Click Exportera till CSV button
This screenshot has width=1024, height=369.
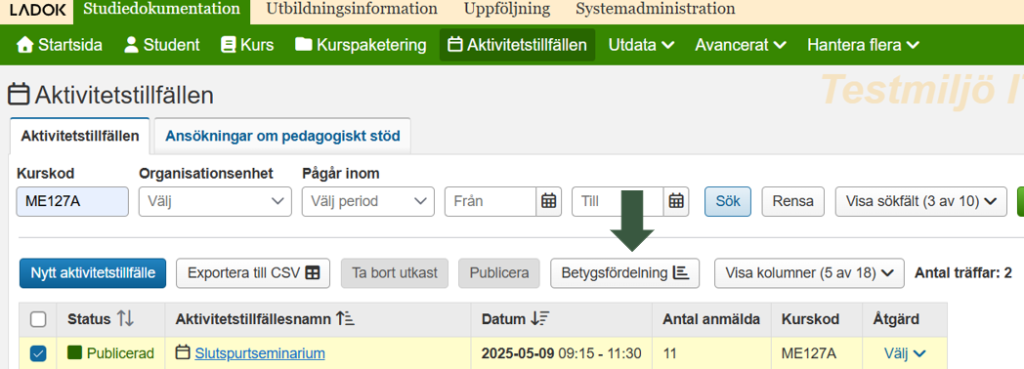point(253,273)
